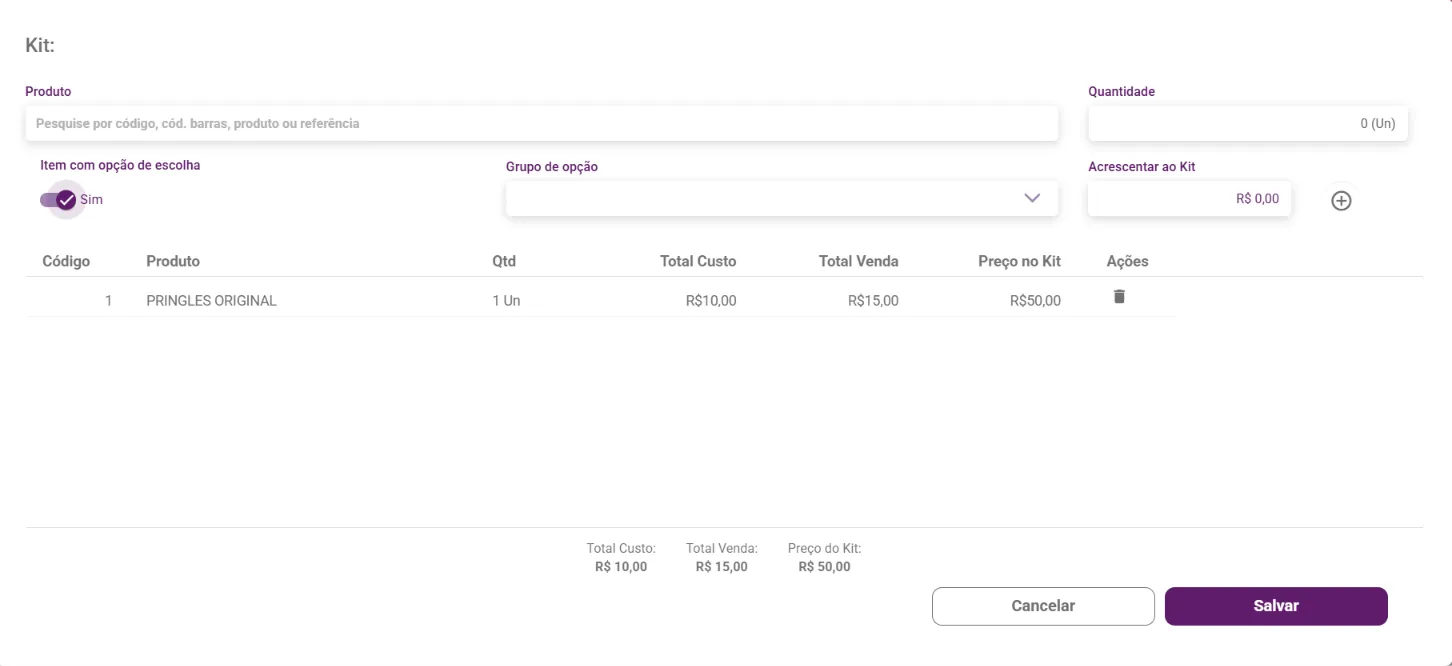The image size is (1452, 666).
Task: Click the 'Ações' column header
Action: pos(1127,261)
